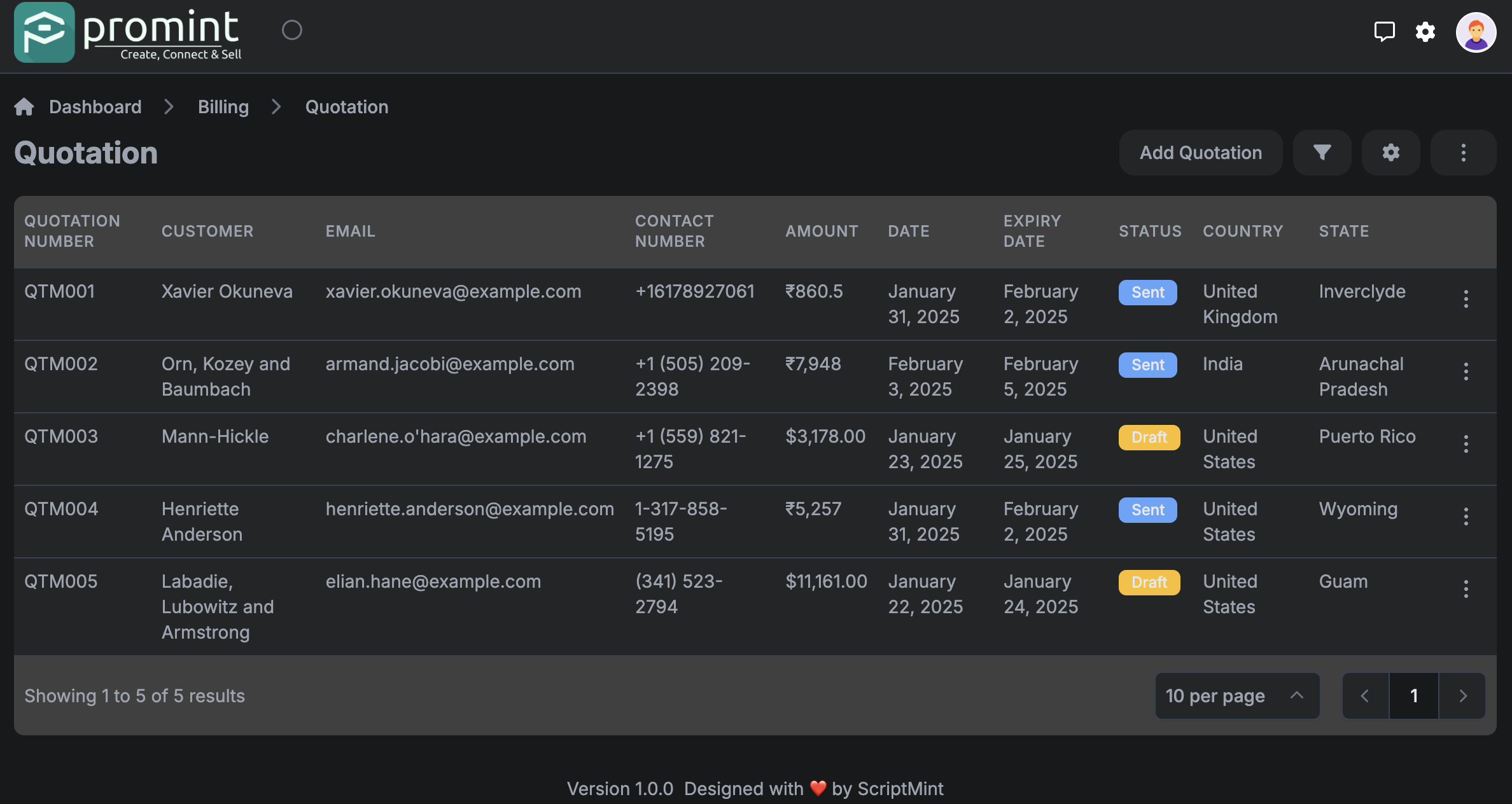
Task: Open row actions for QTM002
Action: pyautogui.click(x=1466, y=371)
